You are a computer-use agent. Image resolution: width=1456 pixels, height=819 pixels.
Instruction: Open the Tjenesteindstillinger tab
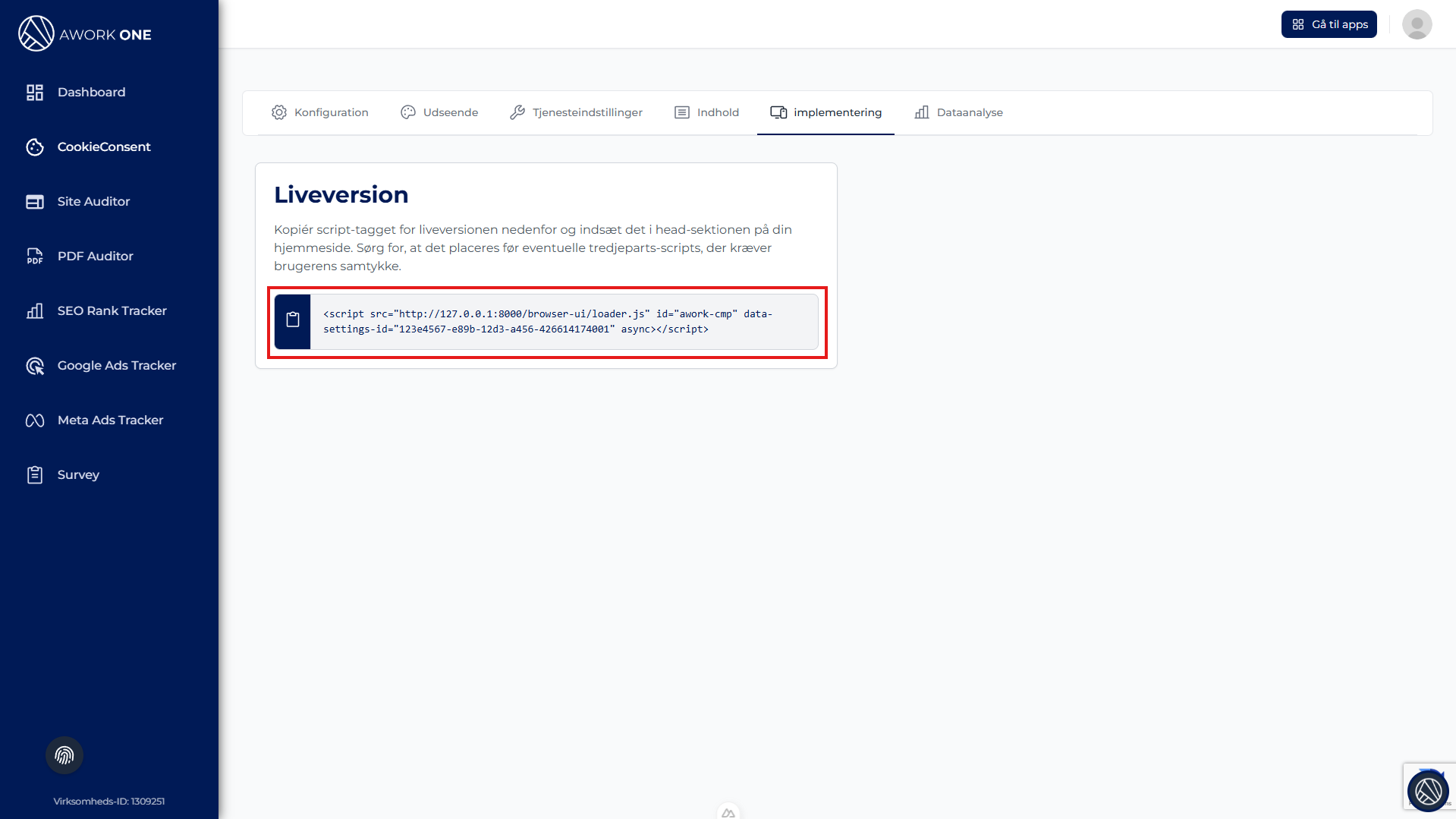pos(576,112)
